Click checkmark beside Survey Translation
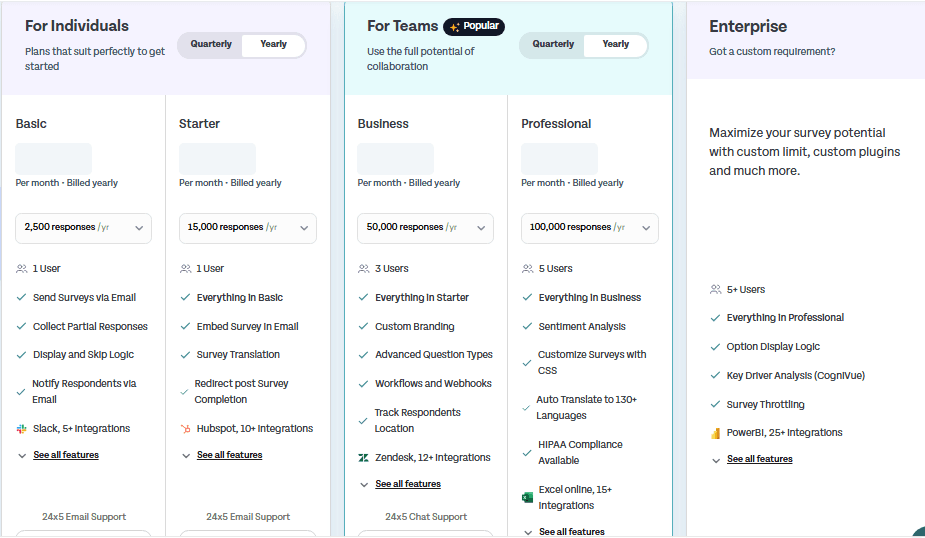The height and width of the screenshot is (538, 925). coord(185,355)
